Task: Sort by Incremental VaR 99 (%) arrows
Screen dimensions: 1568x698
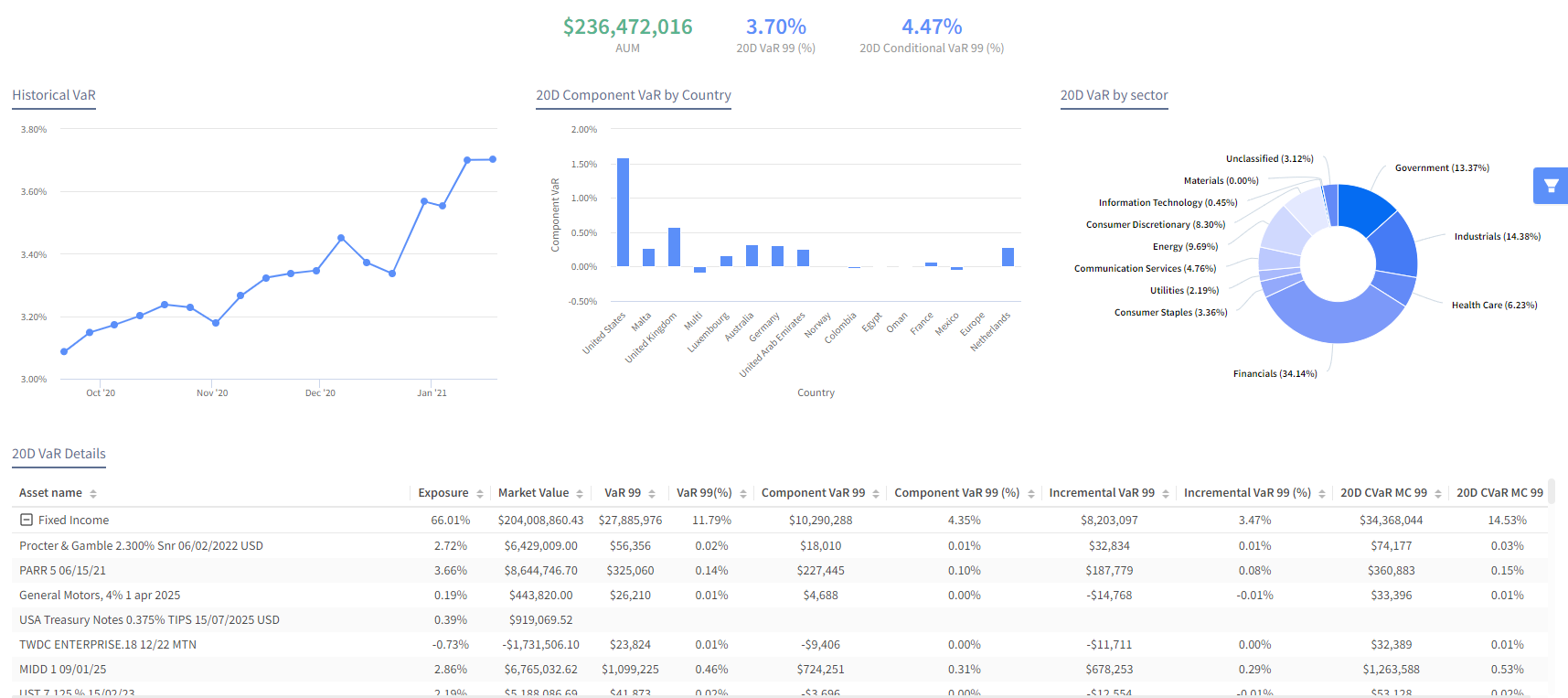Action: (x=1322, y=494)
